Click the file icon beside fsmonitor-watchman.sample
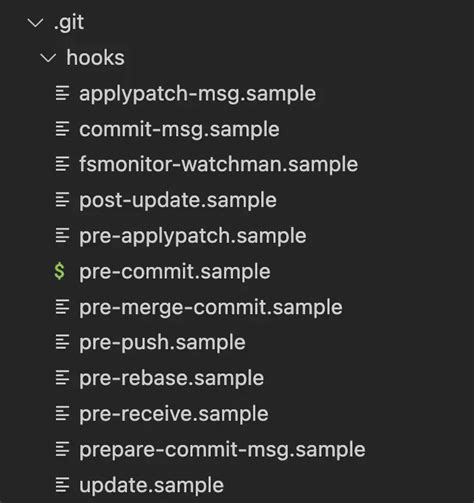 [x=62, y=164]
